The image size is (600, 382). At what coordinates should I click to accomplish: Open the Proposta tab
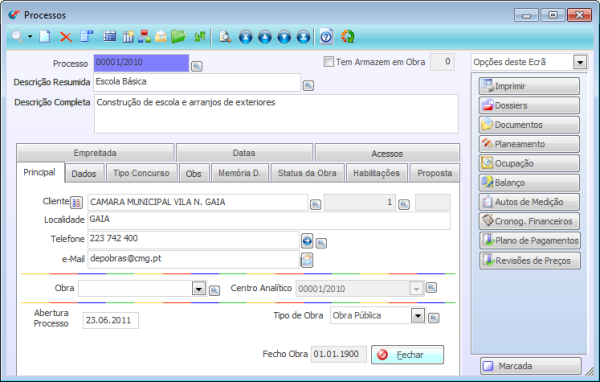[x=435, y=173]
